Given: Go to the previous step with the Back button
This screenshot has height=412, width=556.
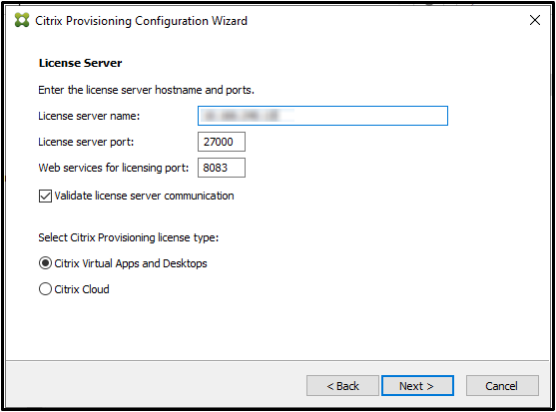Looking at the screenshot, I should pyautogui.click(x=343, y=386).
